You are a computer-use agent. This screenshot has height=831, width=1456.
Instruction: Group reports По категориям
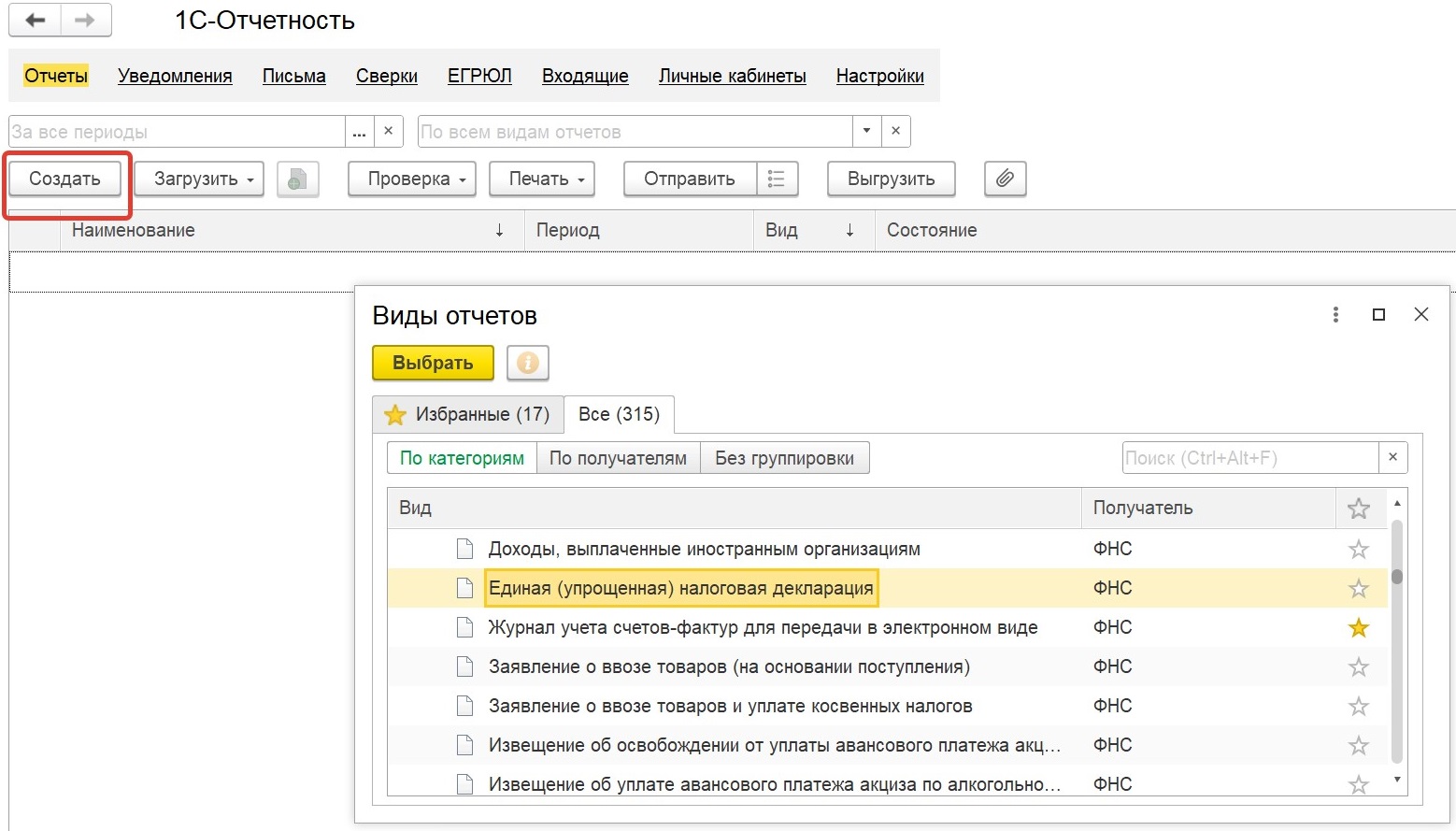(x=462, y=458)
